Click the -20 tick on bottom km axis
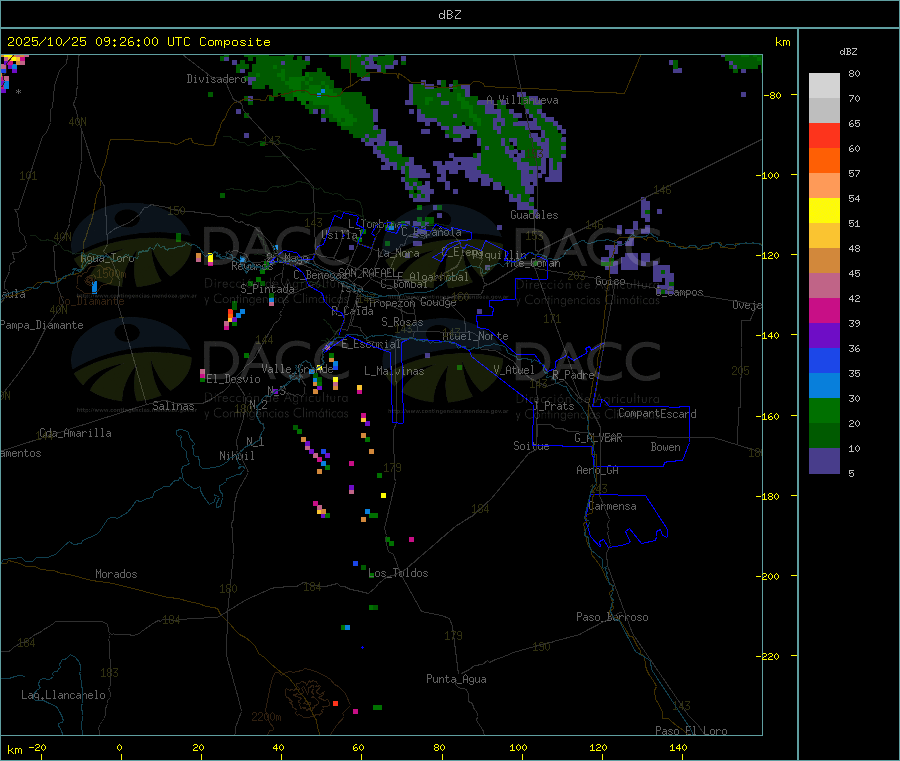This screenshot has height=761, width=900. pos(38,747)
